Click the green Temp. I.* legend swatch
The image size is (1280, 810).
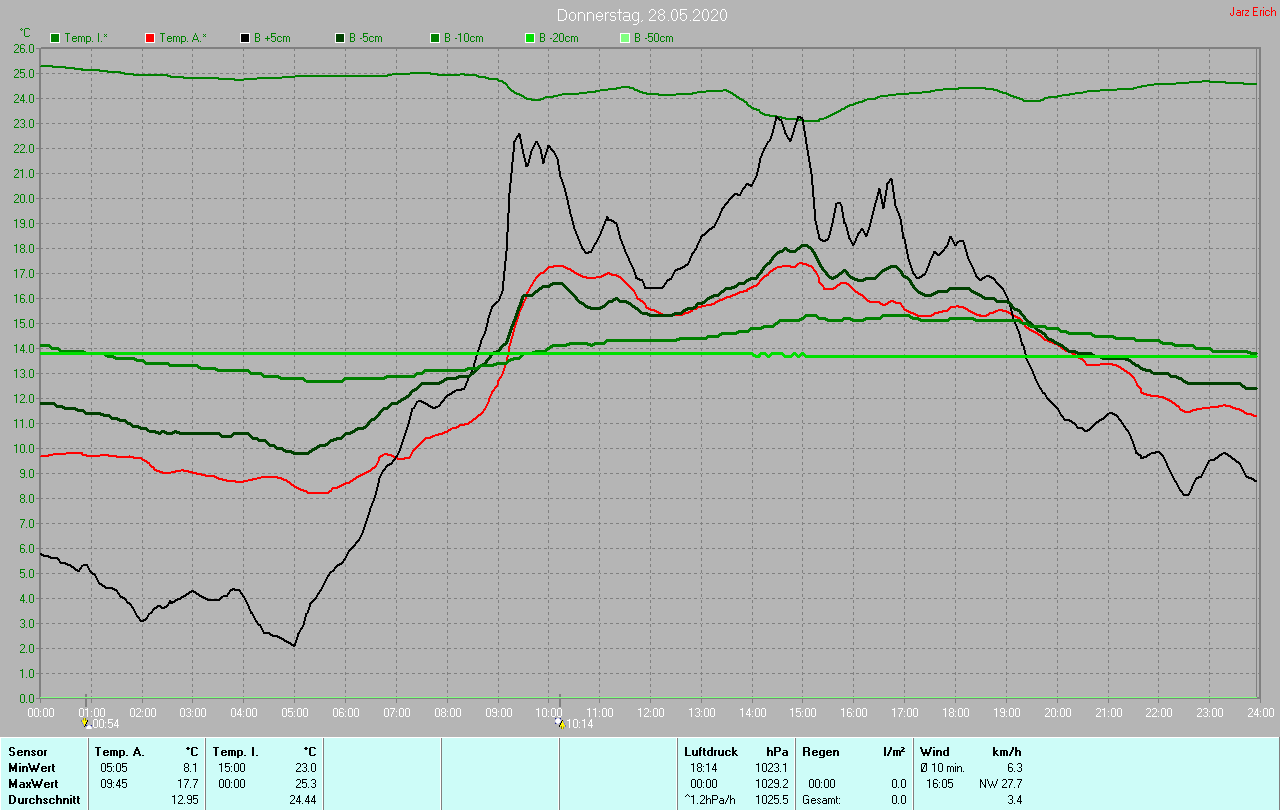pyautogui.click(x=55, y=38)
